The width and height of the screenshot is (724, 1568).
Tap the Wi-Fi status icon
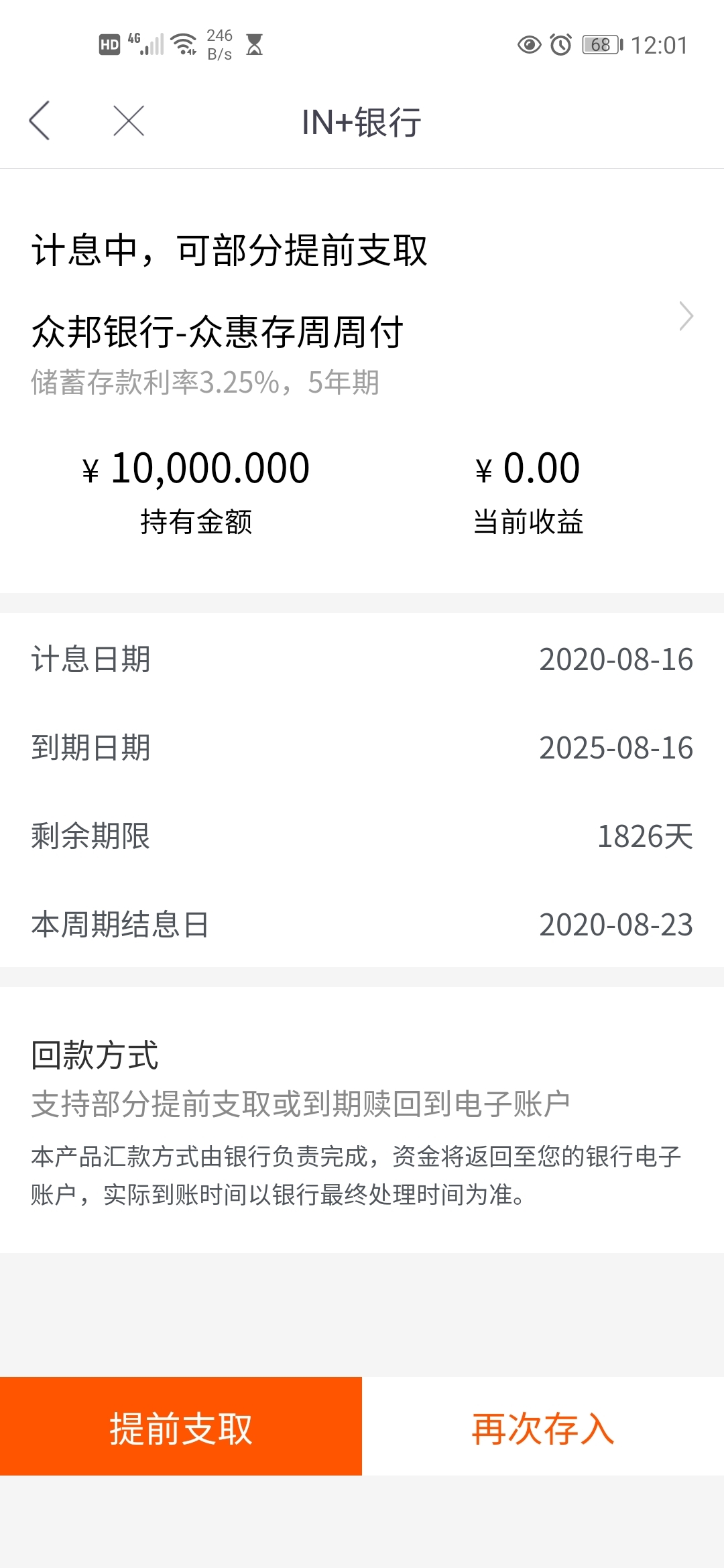tap(184, 44)
